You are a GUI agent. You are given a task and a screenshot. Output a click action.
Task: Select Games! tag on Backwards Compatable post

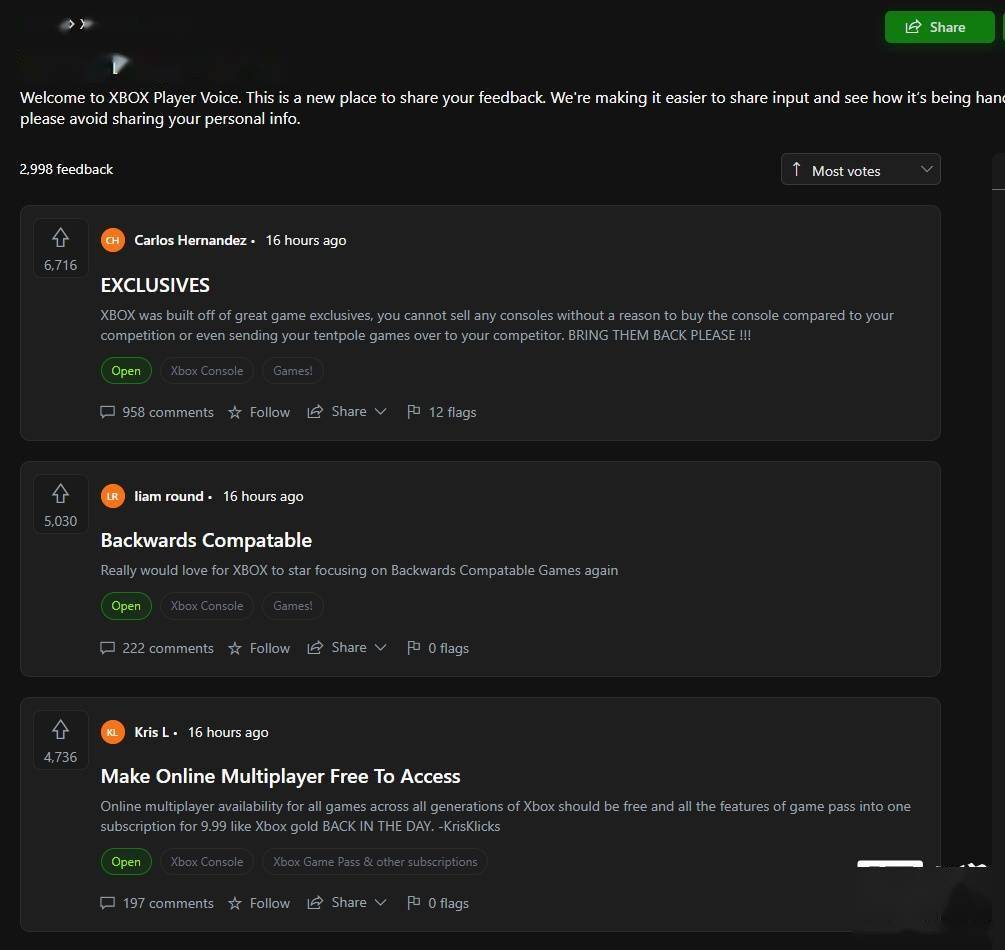point(292,606)
